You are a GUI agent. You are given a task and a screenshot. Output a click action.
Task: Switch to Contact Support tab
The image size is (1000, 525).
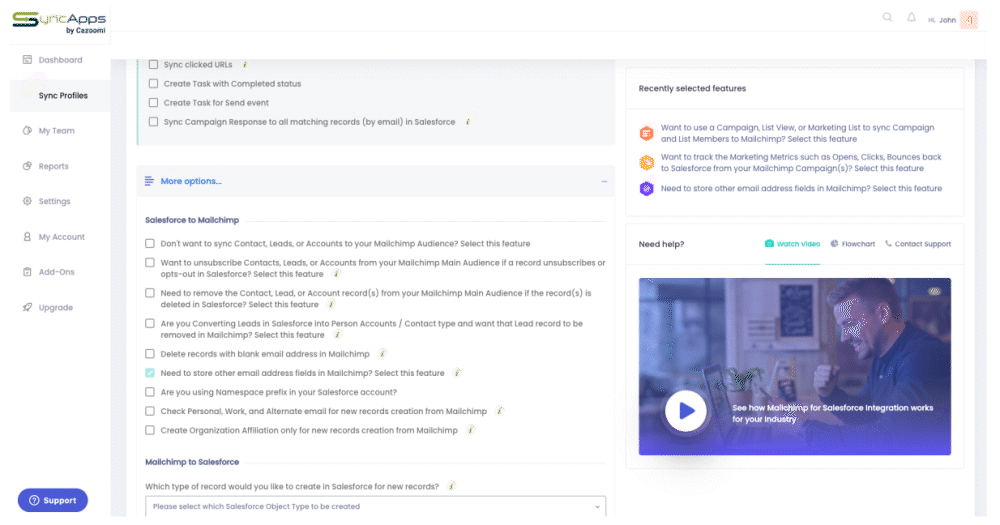918,244
